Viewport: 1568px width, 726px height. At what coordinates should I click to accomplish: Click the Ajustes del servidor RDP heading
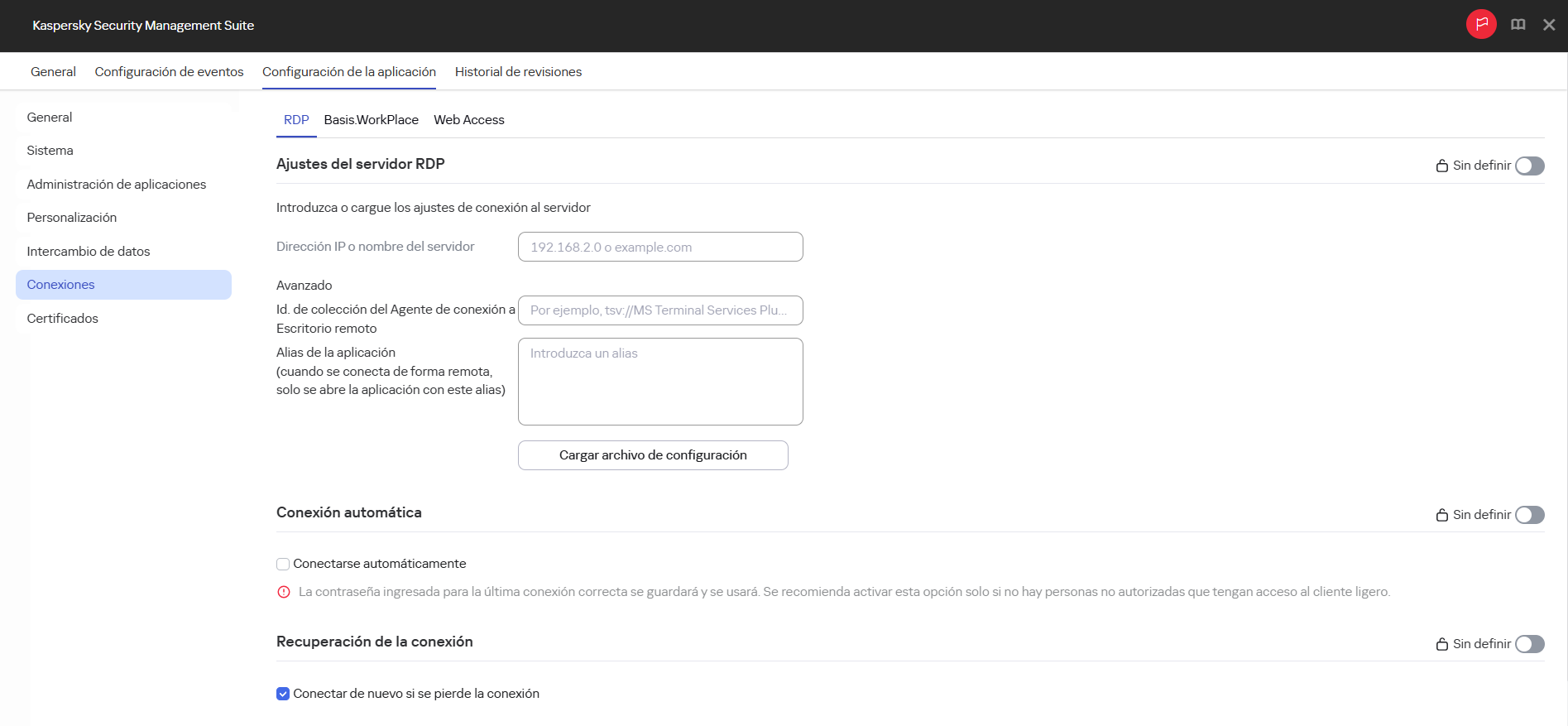click(360, 164)
